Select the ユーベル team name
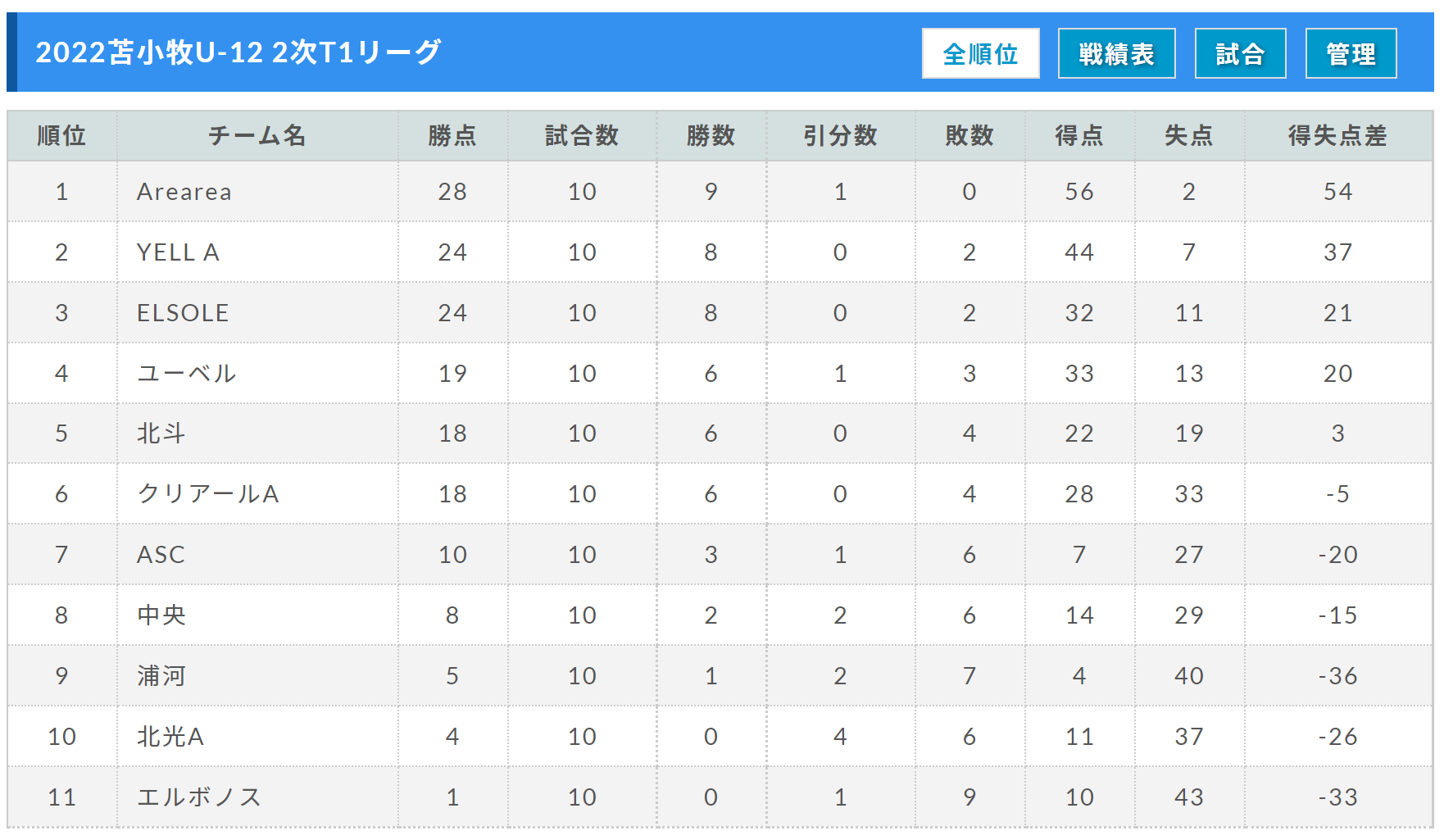Viewport: 1444px width, 840px height. [x=187, y=374]
